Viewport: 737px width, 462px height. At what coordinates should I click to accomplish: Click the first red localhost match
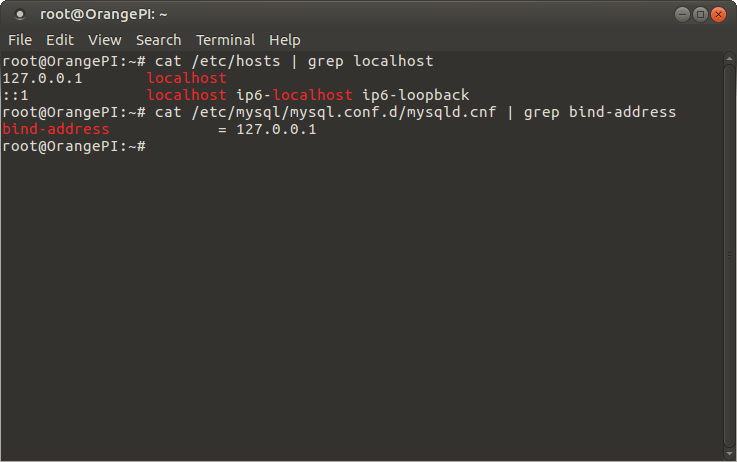pyautogui.click(x=187, y=78)
